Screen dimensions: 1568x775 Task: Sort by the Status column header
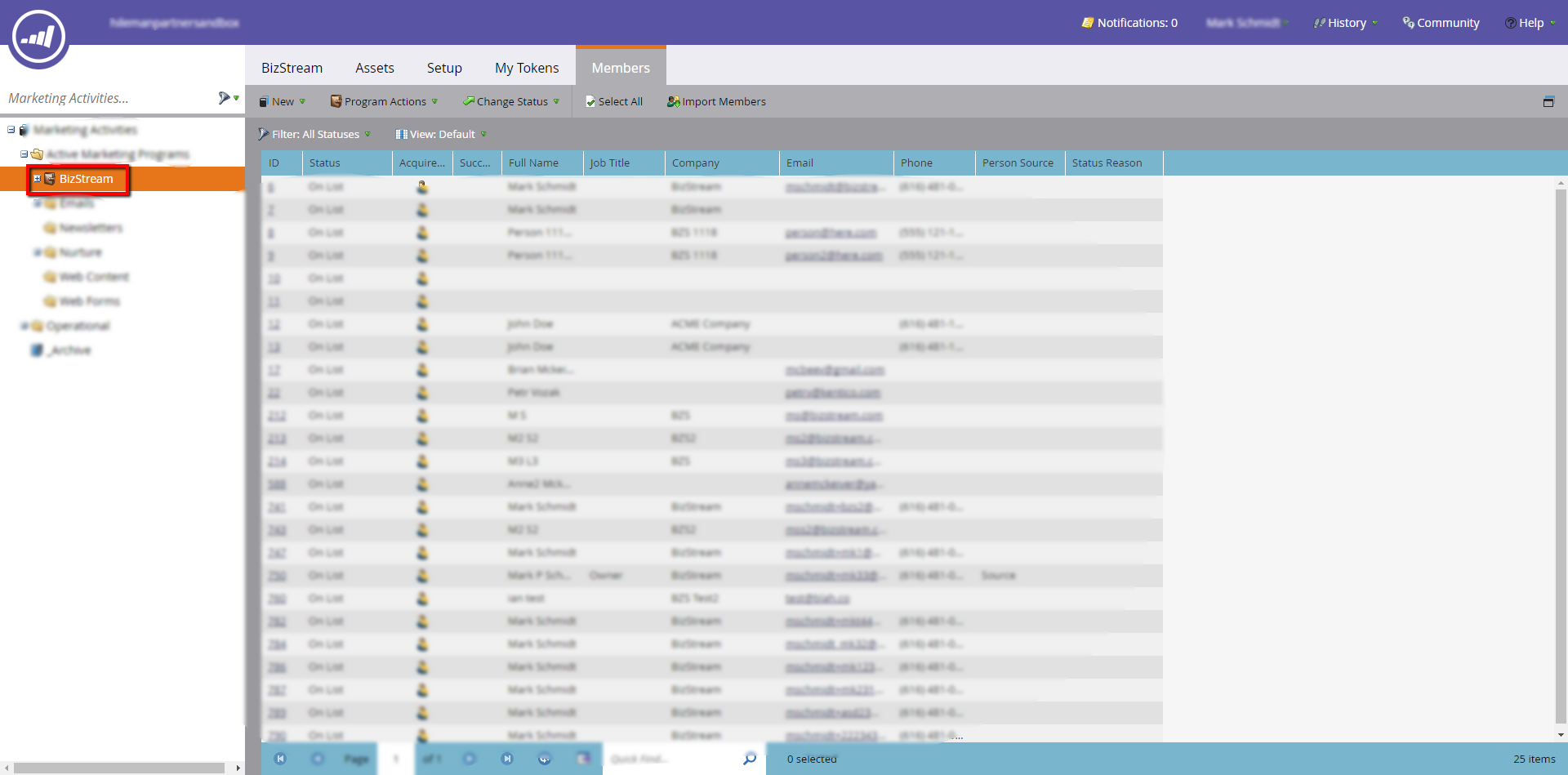[347, 163]
